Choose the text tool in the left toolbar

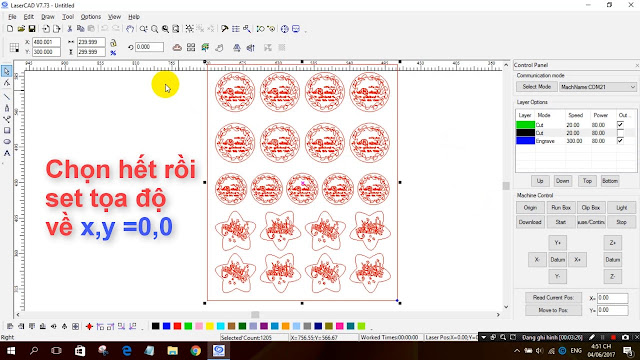point(7,153)
